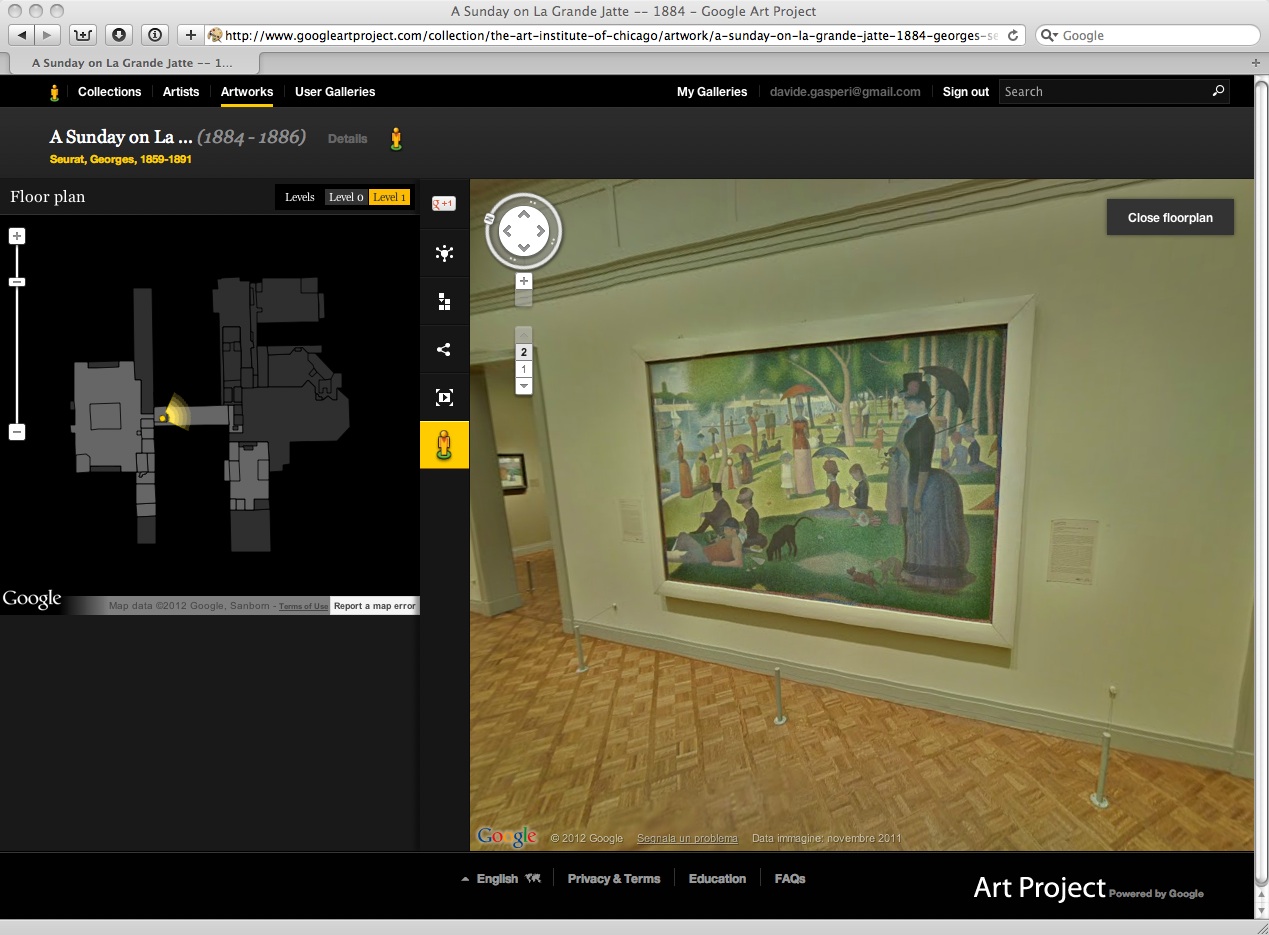
Task: Click the Google logo in street view corner
Action: click(507, 837)
